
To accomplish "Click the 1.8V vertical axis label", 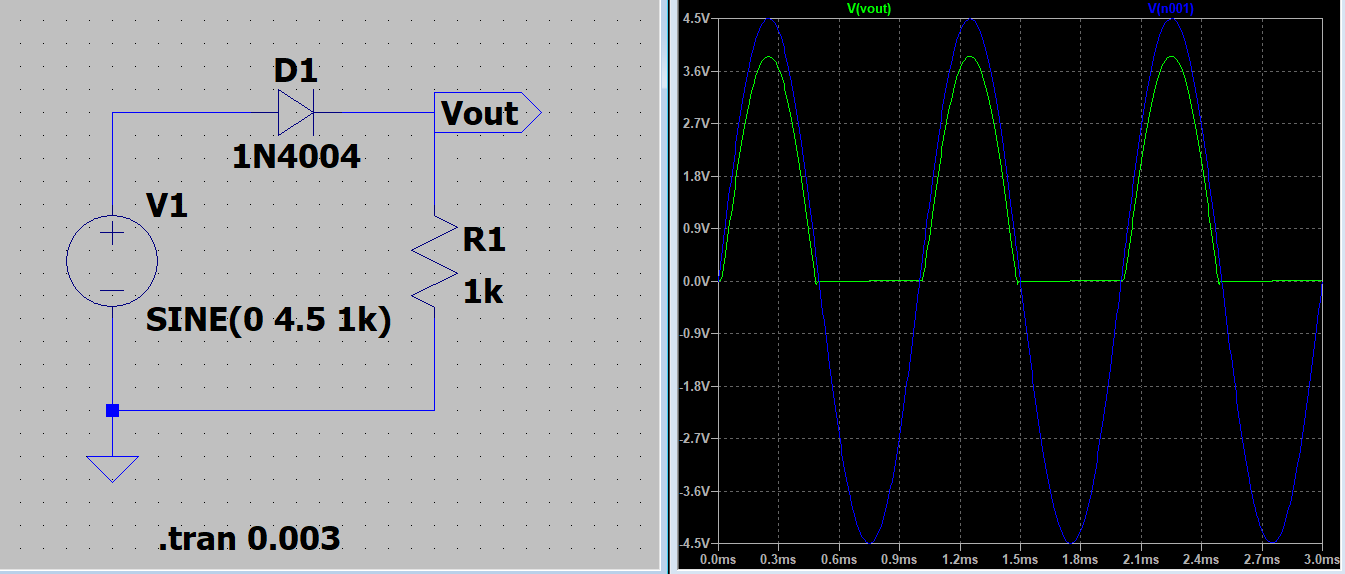I will pos(696,176).
